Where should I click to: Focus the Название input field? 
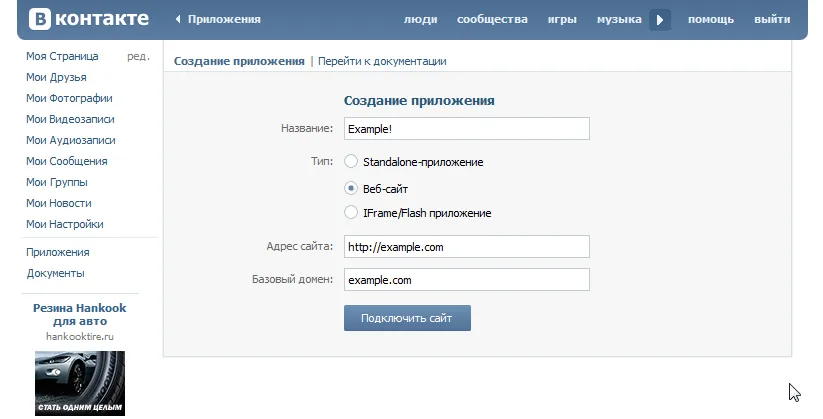point(467,129)
